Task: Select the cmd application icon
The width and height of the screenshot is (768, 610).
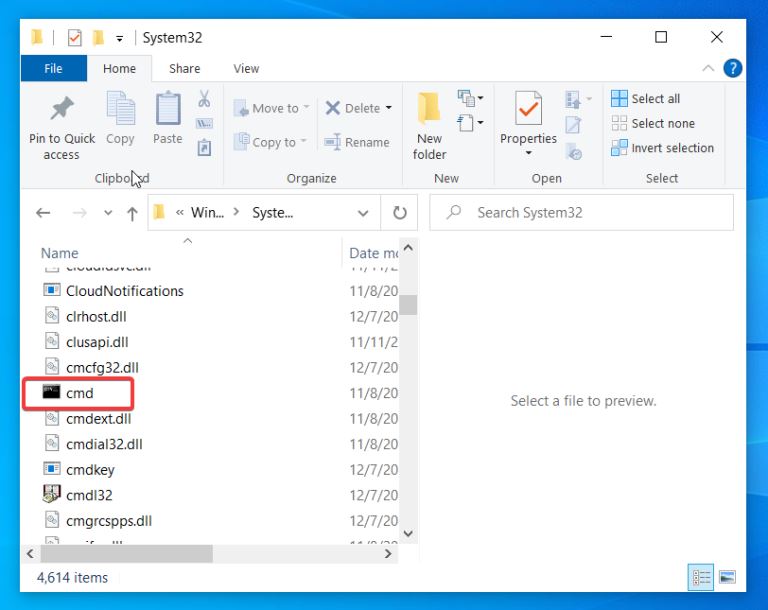Action: tap(51, 392)
